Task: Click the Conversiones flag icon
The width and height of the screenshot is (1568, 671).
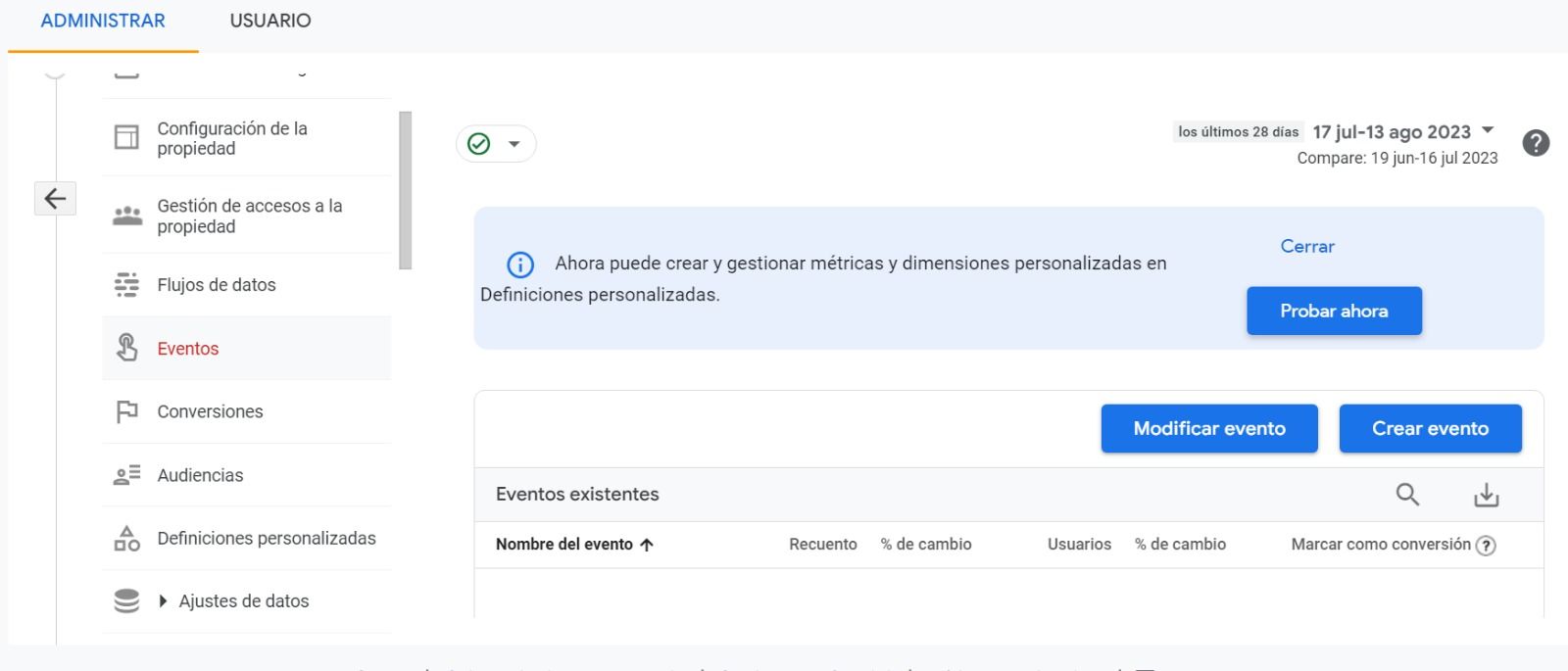Action: coord(126,411)
